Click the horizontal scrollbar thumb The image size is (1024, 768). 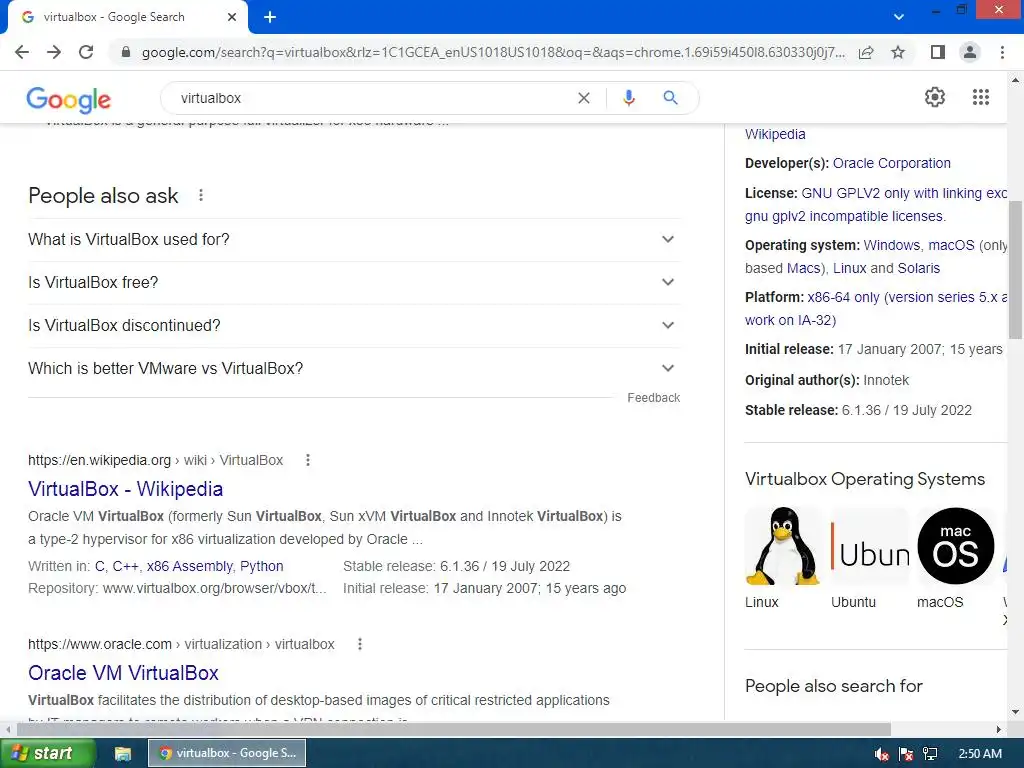pyautogui.click(x=454, y=729)
